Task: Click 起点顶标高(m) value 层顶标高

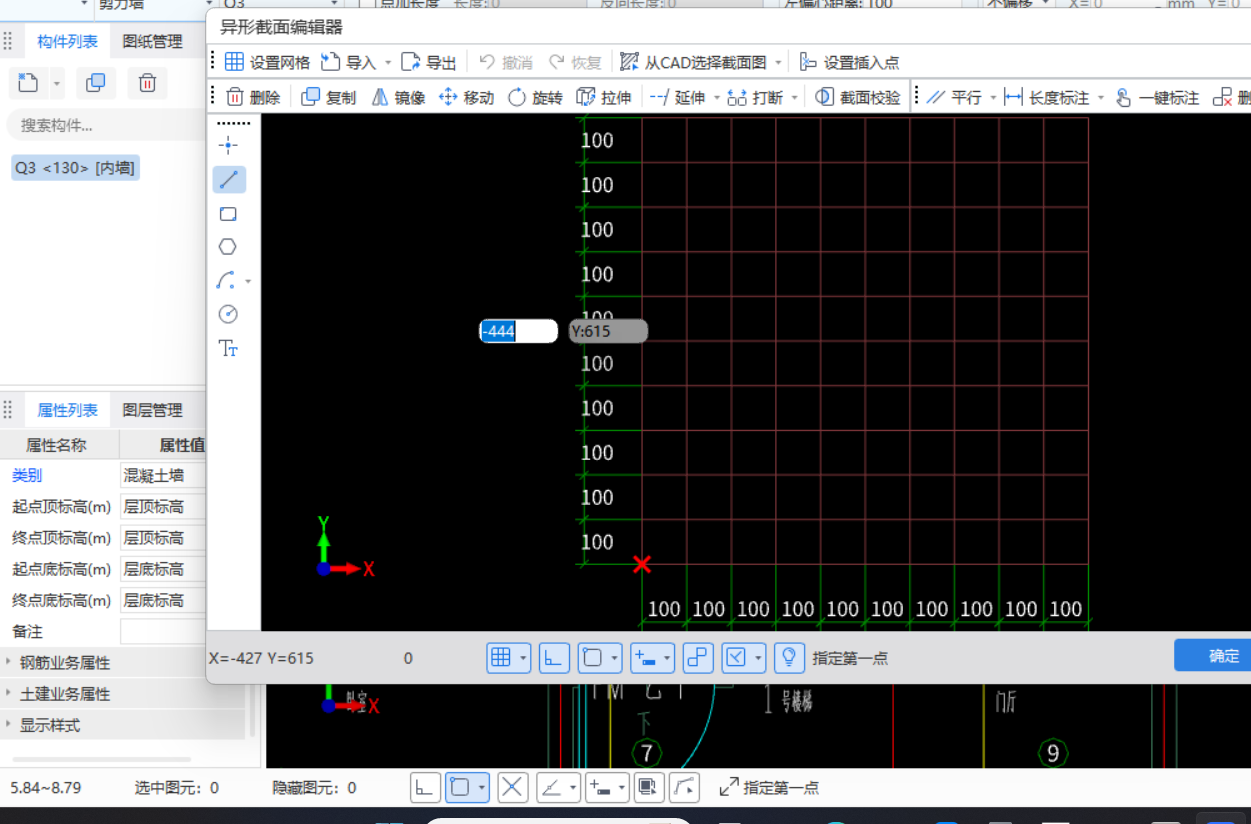Action: pyautogui.click(x=163, y=507)
